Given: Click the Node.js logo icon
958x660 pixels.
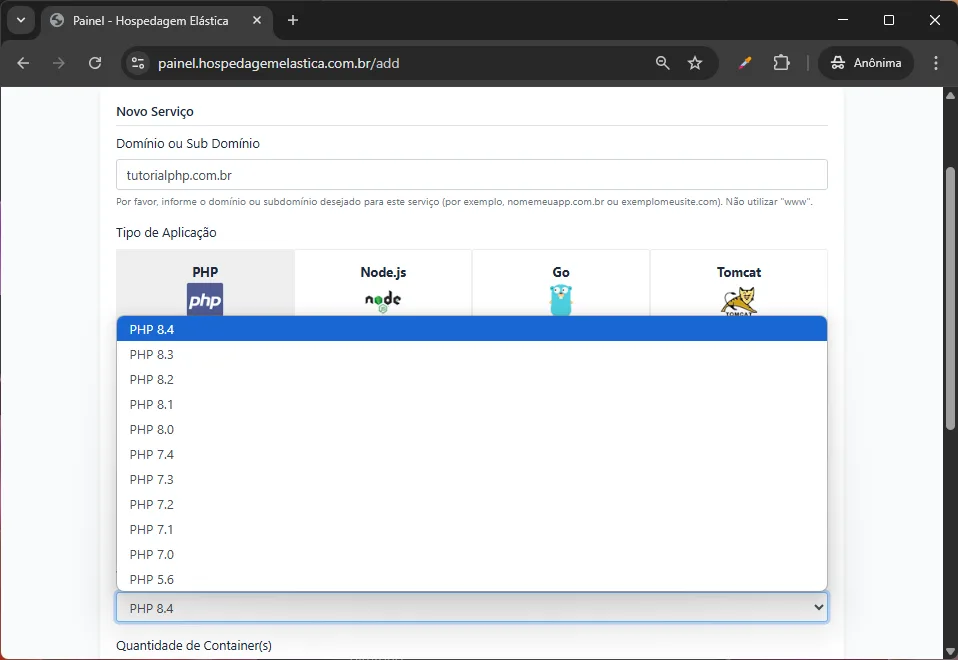Looking at the screenshot, I should 383,301.
